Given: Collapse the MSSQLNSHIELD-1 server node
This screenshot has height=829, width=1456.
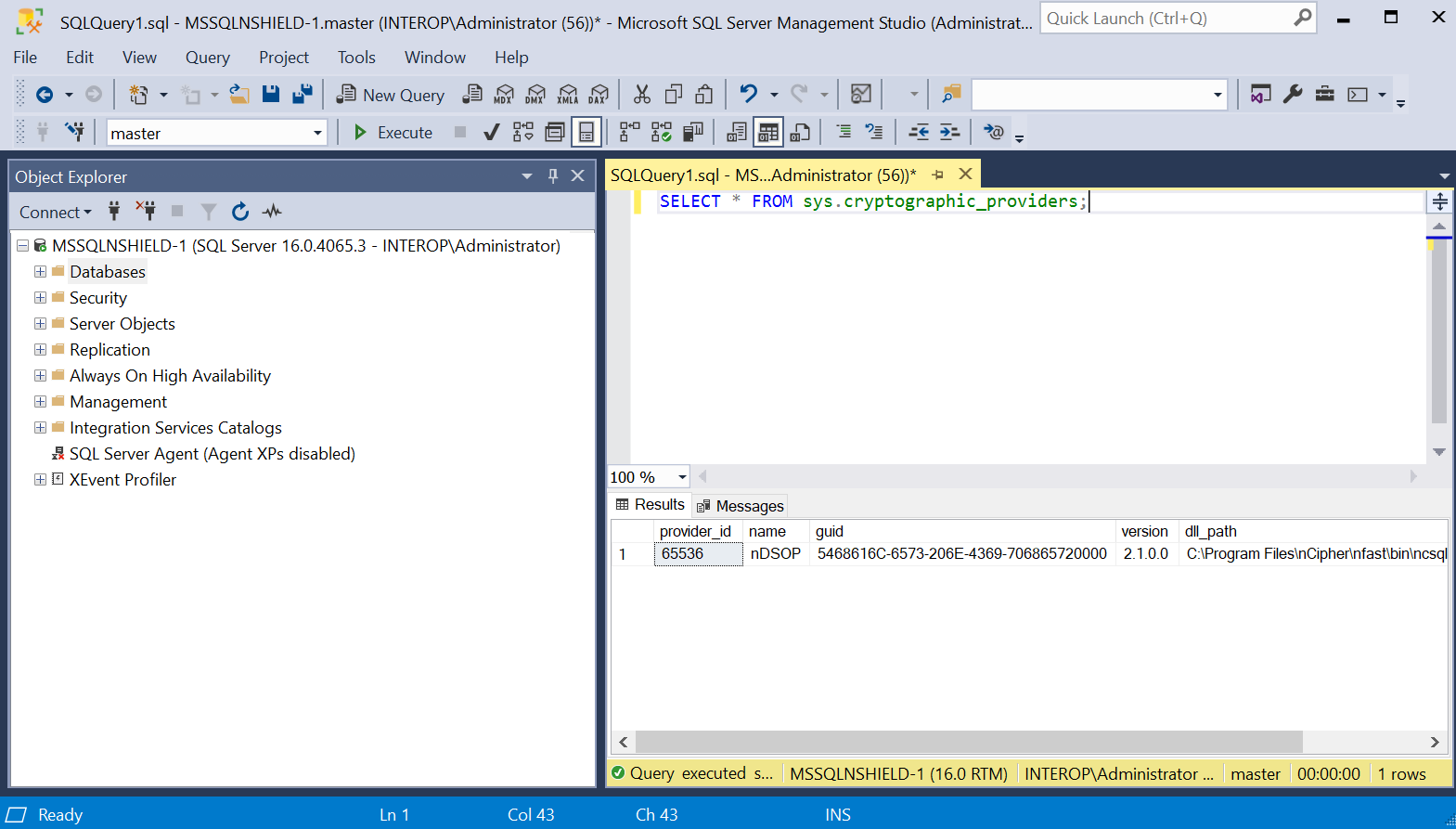Looking at the screenshot, I should (x=22, y=245).
